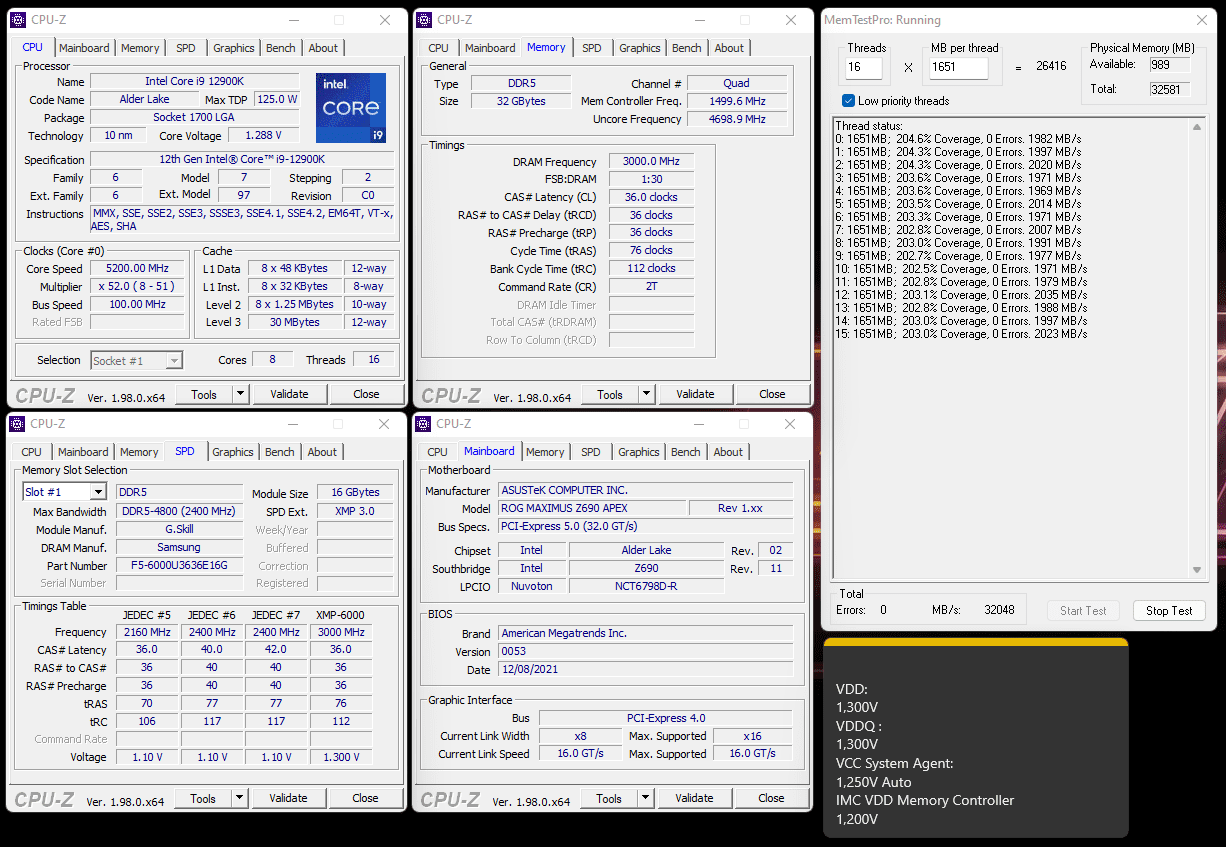Click the Intel Core i9 logo badge
The image size is (1226, 847).
351,108
